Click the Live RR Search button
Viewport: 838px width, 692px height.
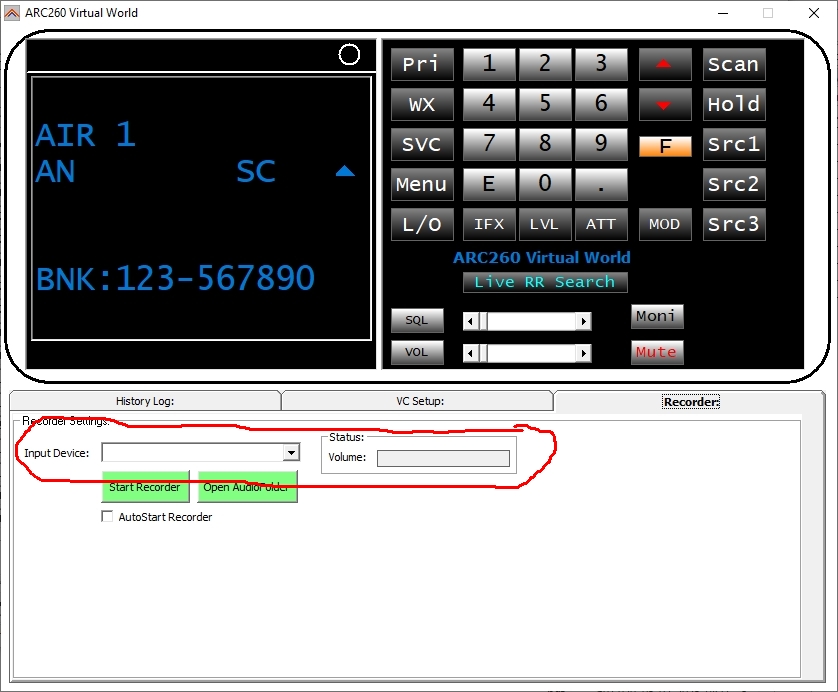(x=545, y=282)
